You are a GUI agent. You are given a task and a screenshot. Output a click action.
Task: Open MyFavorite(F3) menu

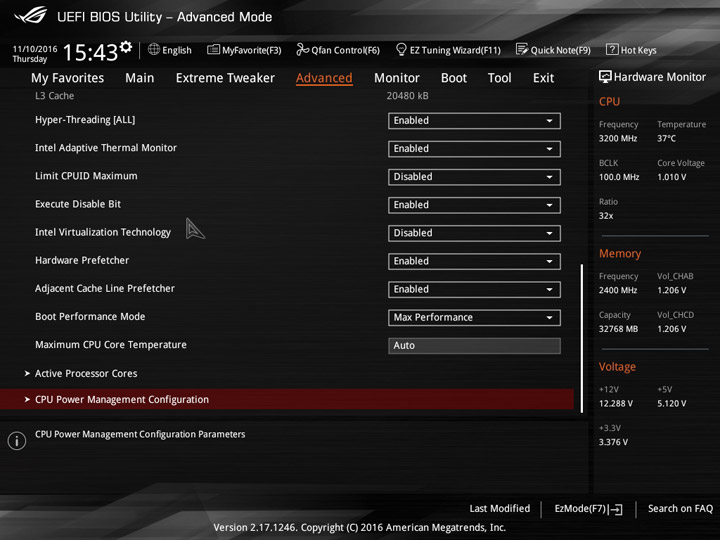click(x=244, y=50)
